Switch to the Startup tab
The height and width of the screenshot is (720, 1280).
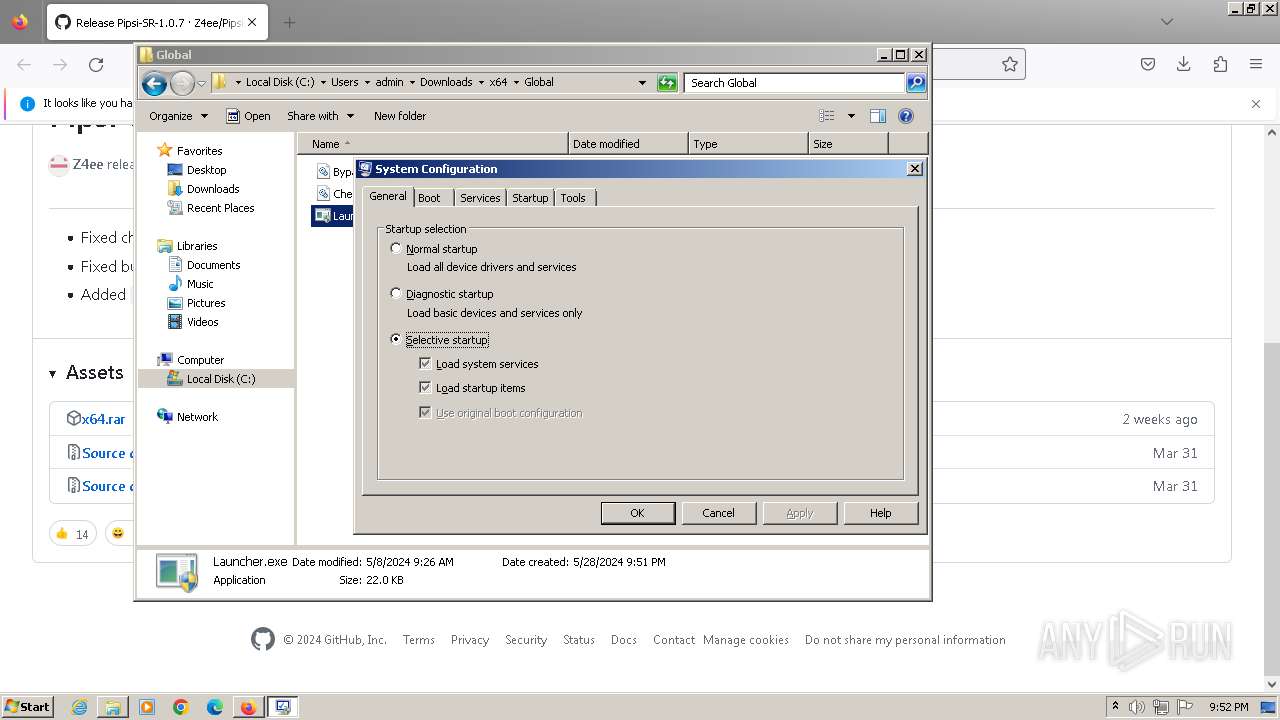pos(530,198)
